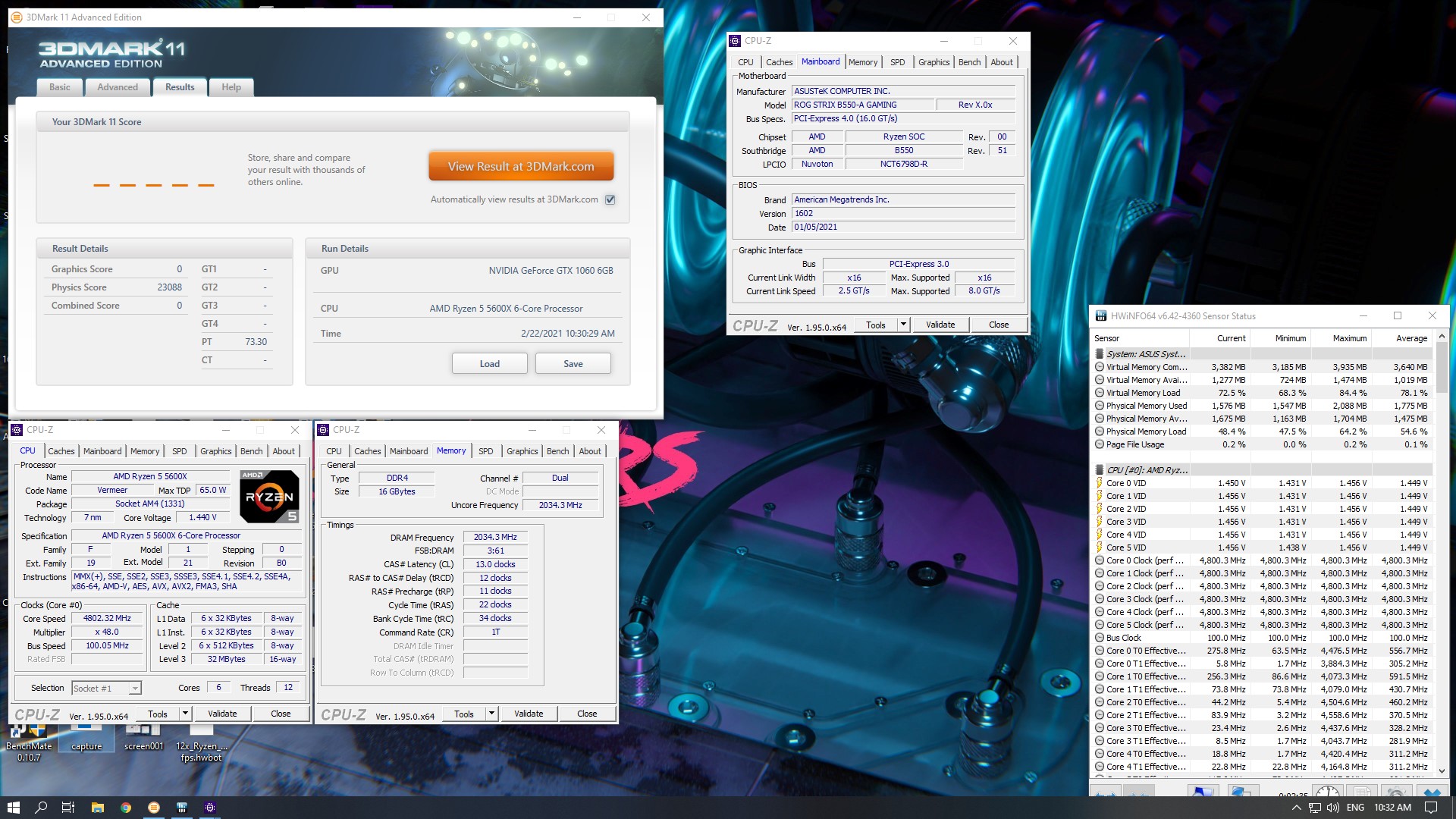Show hidden system tray icons
This screenshot has height=819, width=1456.
tap(1296, 808)
